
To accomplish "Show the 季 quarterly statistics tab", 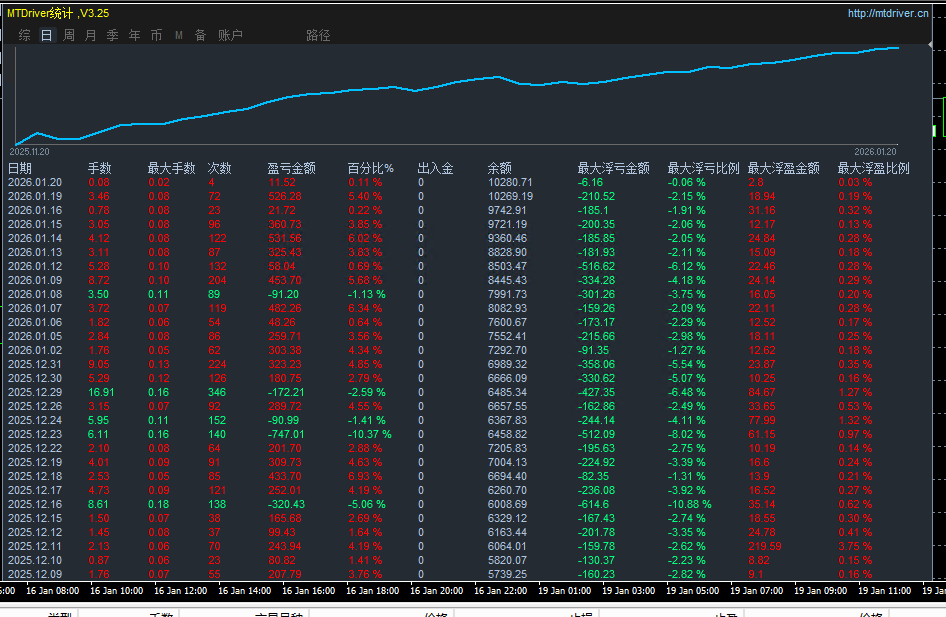I will coord(112,35).
